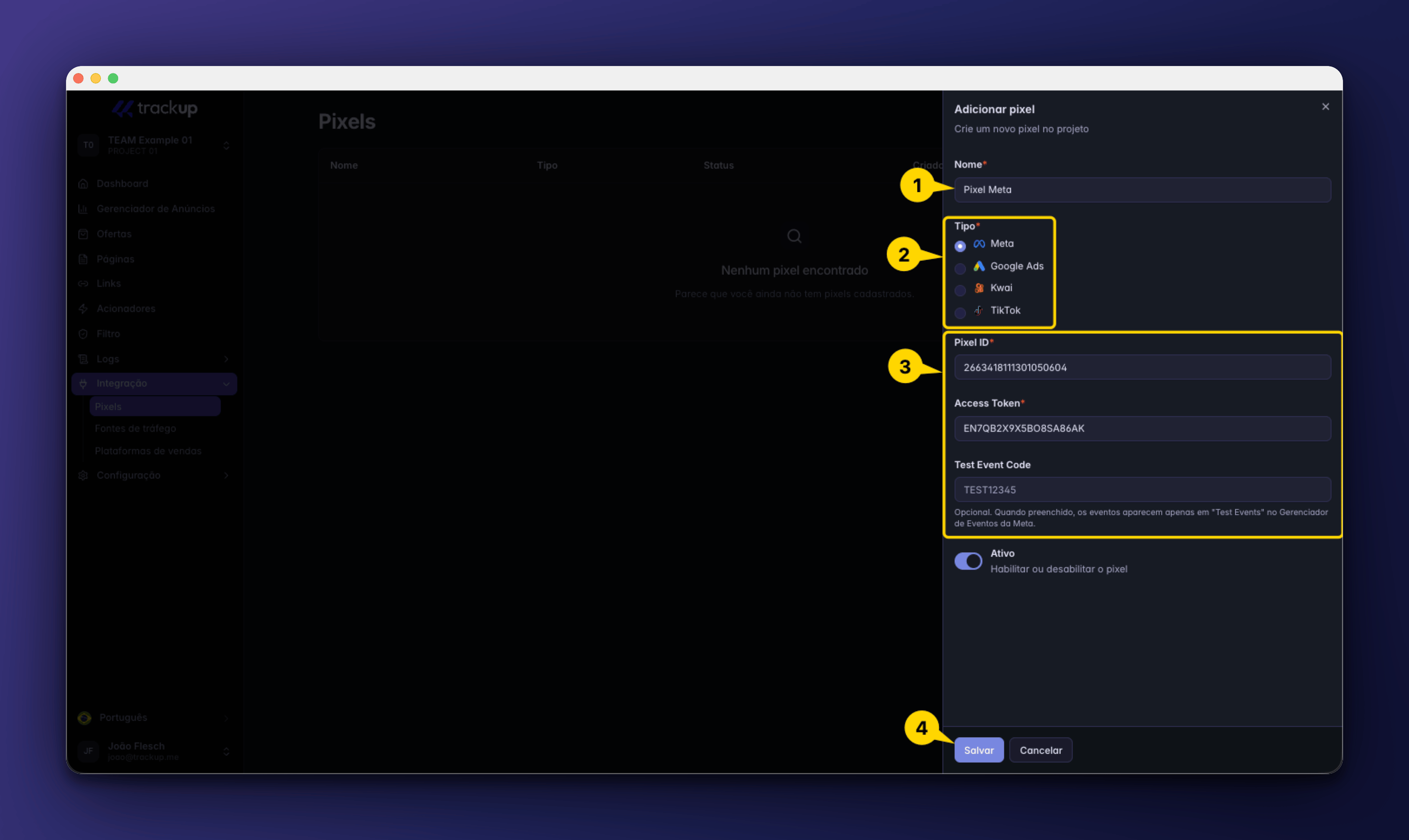Click the Logs icon
The width and height of the screenshot is (1409, 840).
83,359
